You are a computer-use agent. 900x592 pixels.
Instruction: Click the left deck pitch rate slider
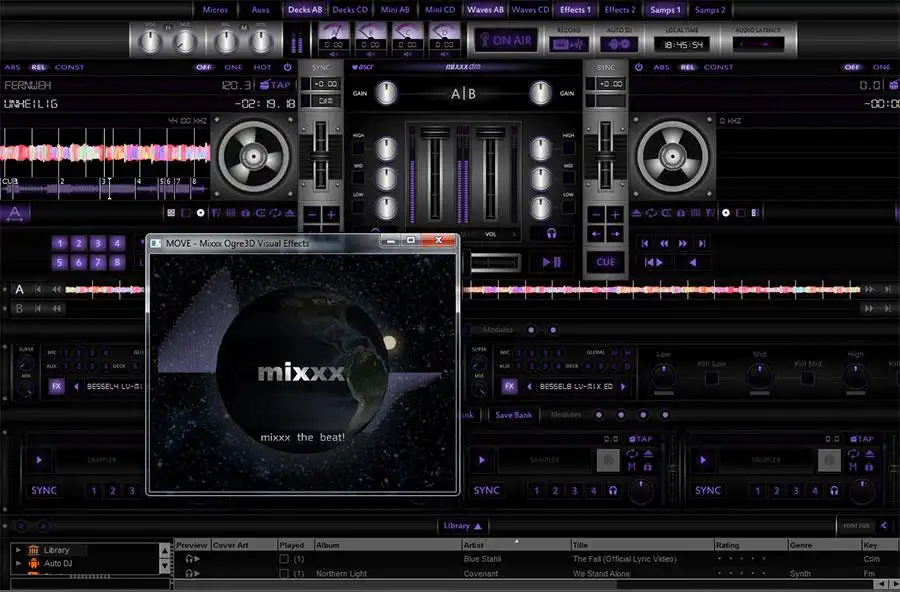[321, 155]
